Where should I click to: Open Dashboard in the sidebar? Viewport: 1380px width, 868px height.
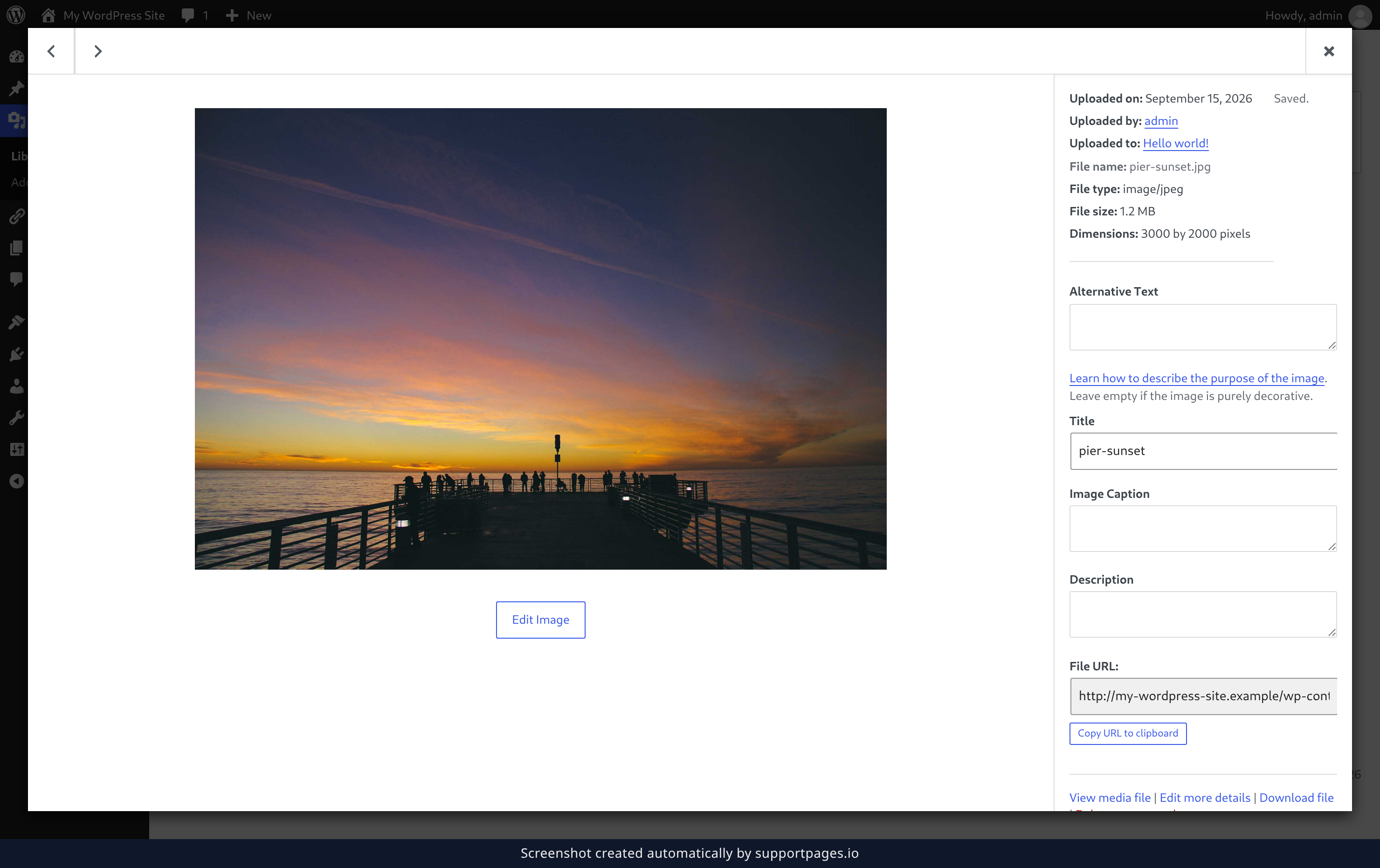[16, 56]
